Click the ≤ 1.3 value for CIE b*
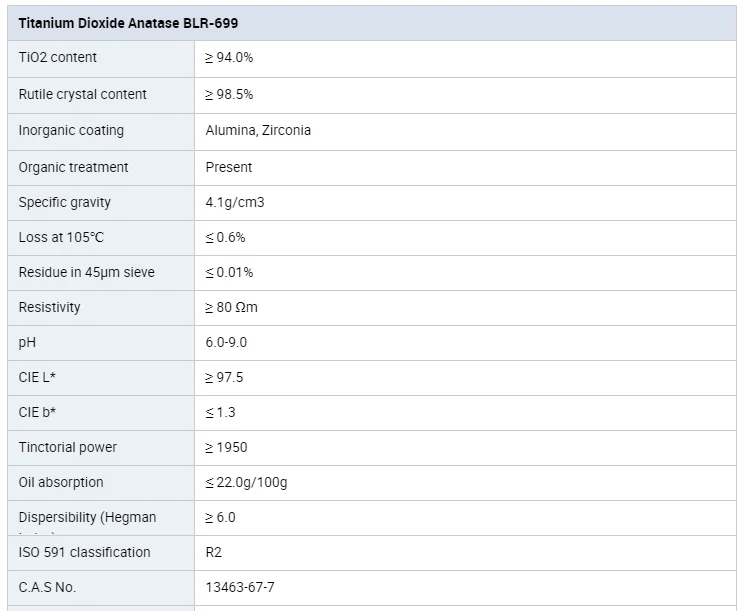This screenshot has width=743, height=611. coord(220,412)
